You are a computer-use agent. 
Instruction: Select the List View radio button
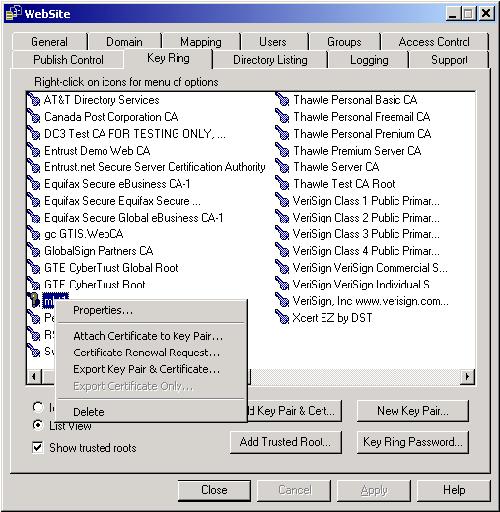click(x=38, y=425)
